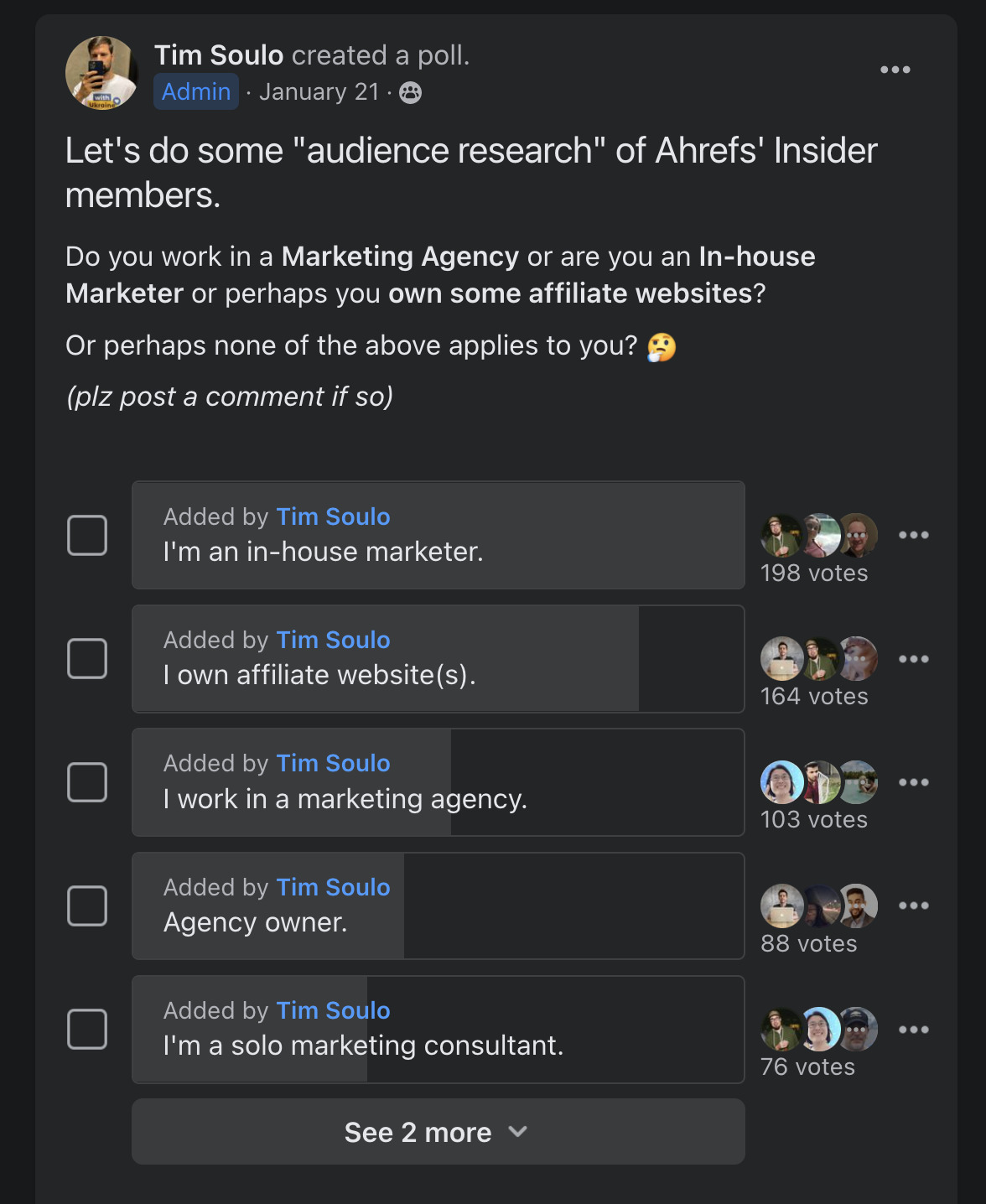The height and width of the screenshot is (1204, 986).
Task: Check the "I own affiliate website(s)" option
Action: pos(87,658)
